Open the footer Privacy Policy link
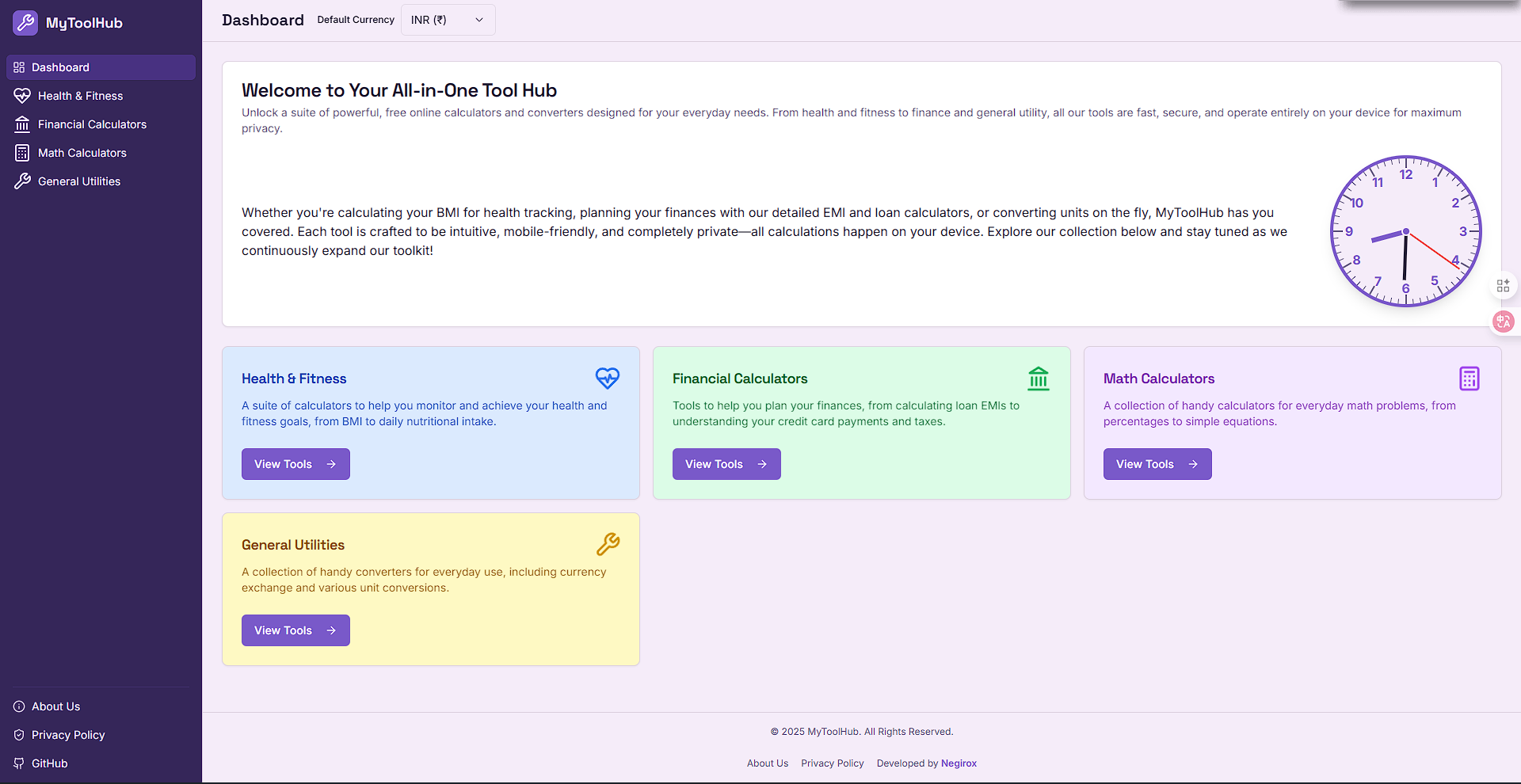The height and width of the screenshot is (784, 1521). [x=832, y=763]
